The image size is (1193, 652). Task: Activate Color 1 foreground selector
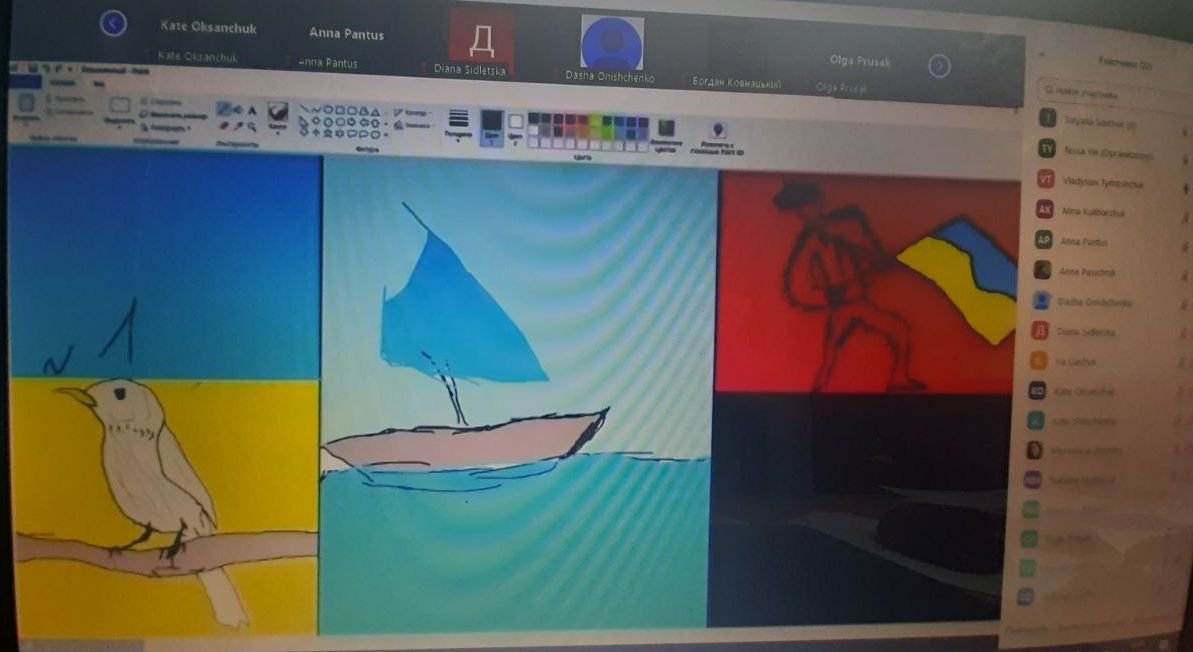click(x=492, y=131)
